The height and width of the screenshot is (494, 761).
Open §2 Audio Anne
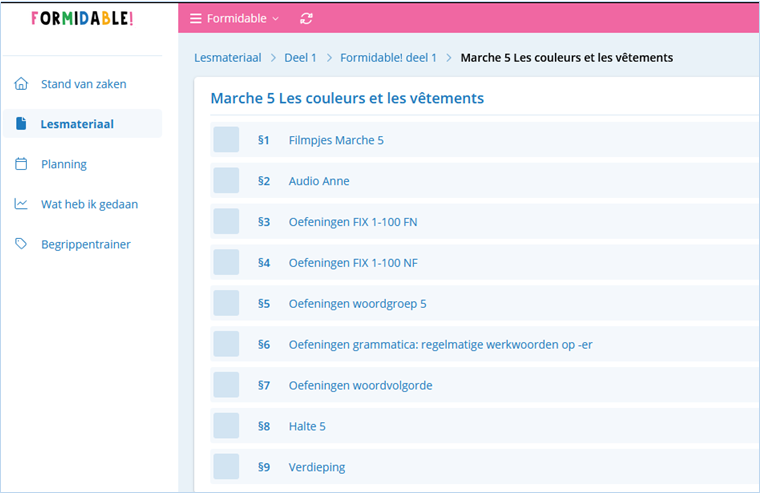(x=319, y=181)
